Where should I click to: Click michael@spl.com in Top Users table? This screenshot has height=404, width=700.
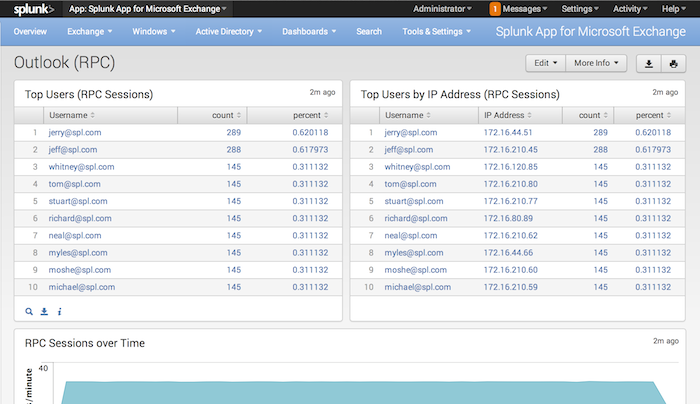(x=82, y=287)
